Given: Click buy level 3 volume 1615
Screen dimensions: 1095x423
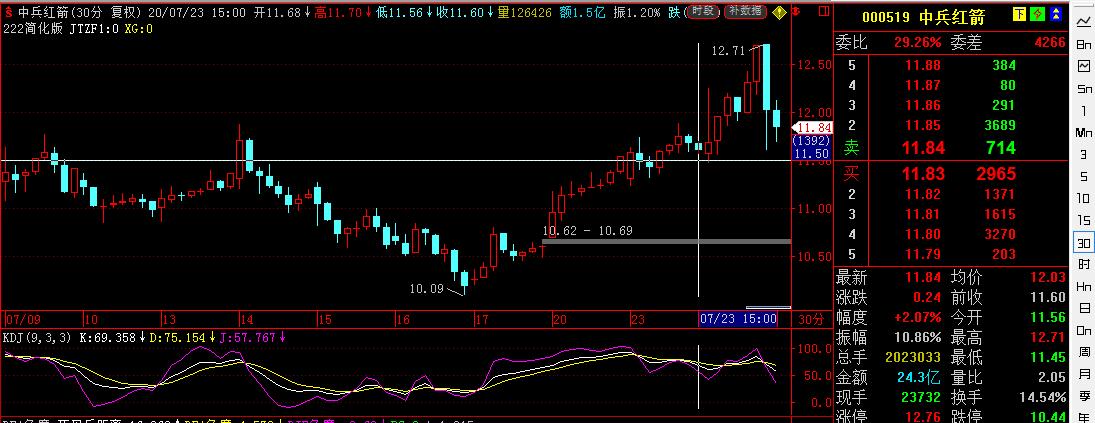Looking at the screenshot, I should pyautogui.click(x=998, y=215).
